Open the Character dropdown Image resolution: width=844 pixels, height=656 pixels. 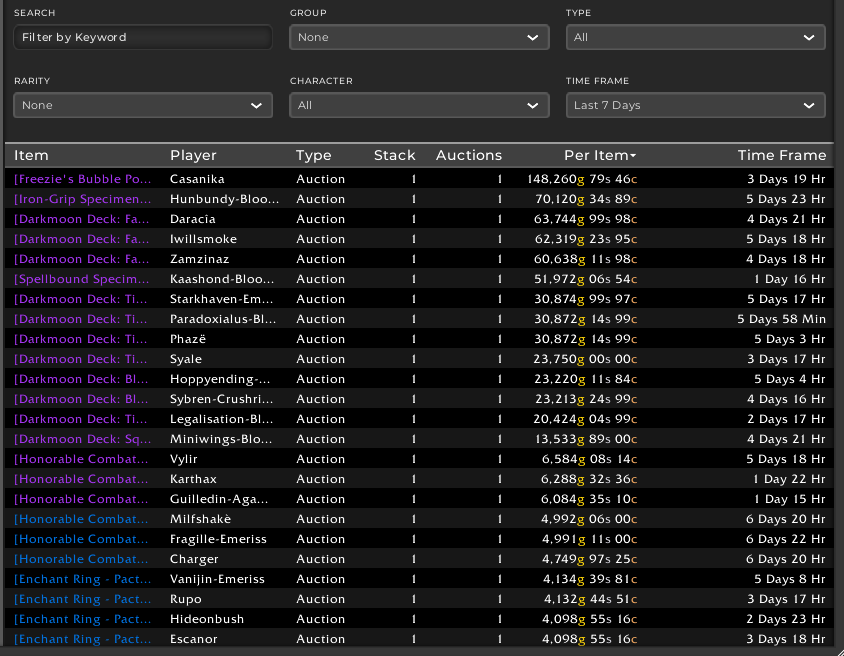(419, 105)
